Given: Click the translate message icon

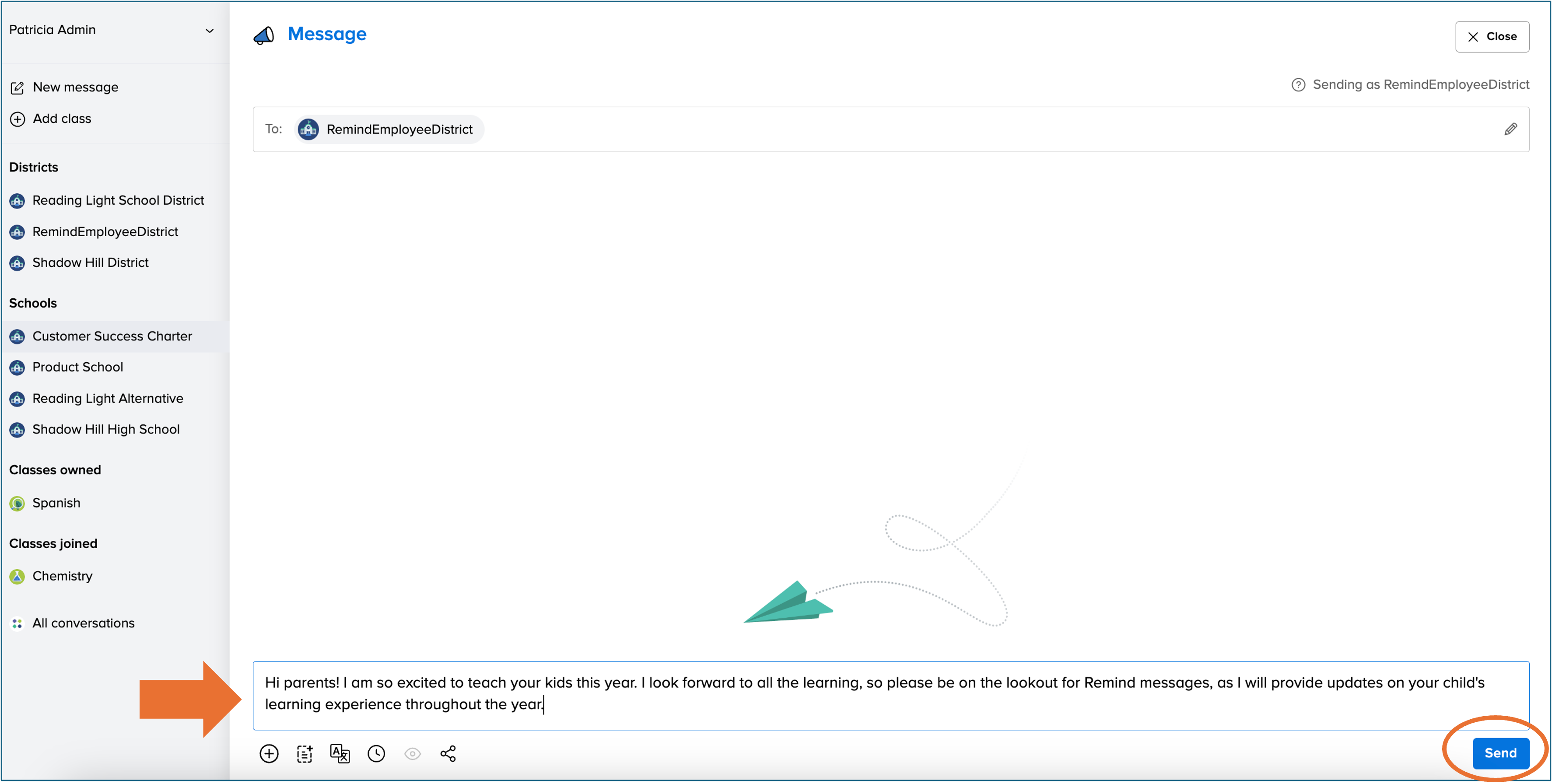Looking at the screenshot, I should [x=340, y=753].
